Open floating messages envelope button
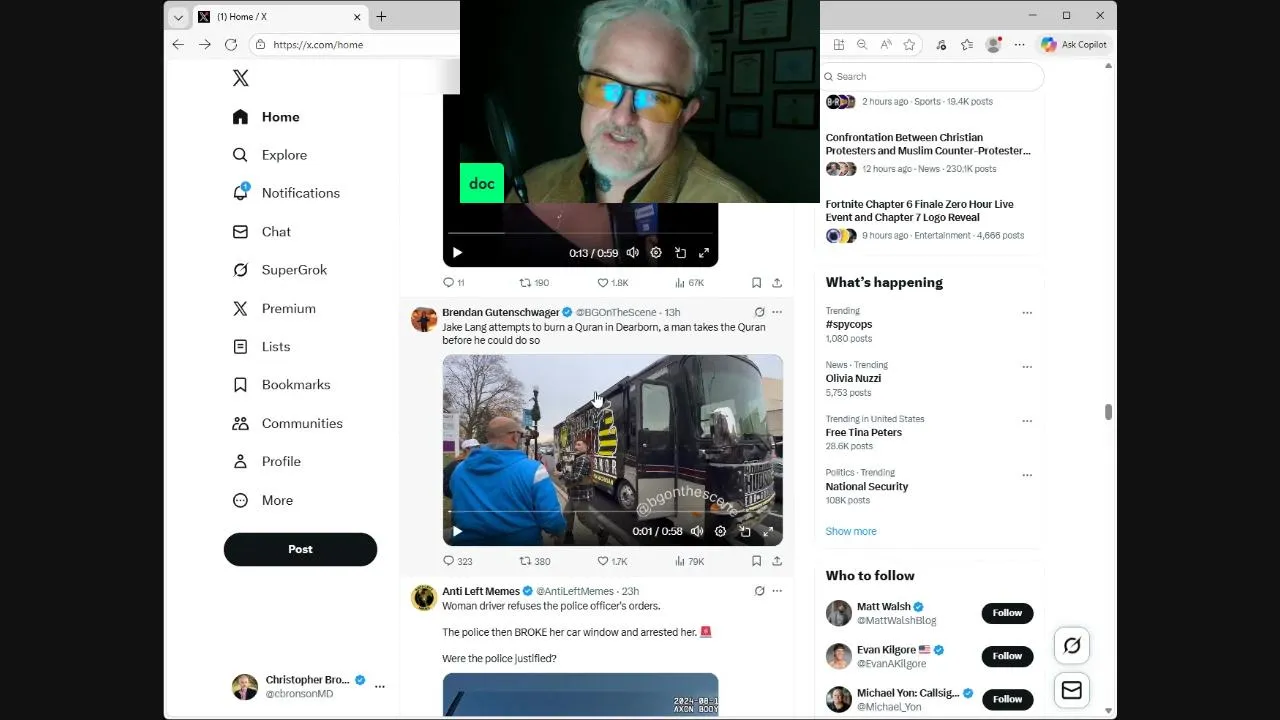The height and width of the screenshot is (720, 1280). coord(1072,691)
